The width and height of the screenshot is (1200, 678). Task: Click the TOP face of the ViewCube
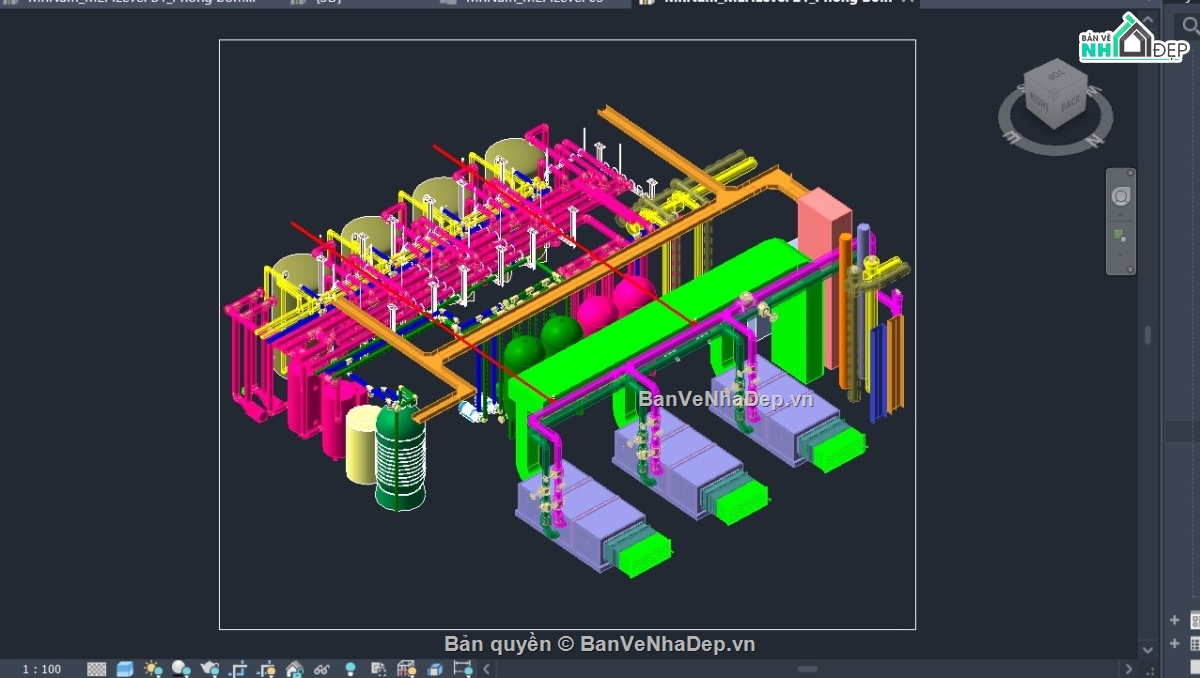[1056, 75]
